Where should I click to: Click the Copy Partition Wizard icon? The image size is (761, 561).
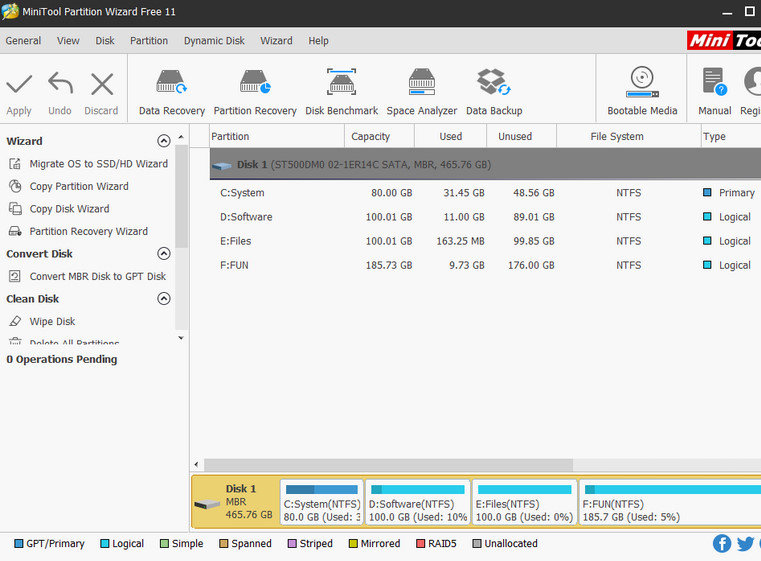15,186
